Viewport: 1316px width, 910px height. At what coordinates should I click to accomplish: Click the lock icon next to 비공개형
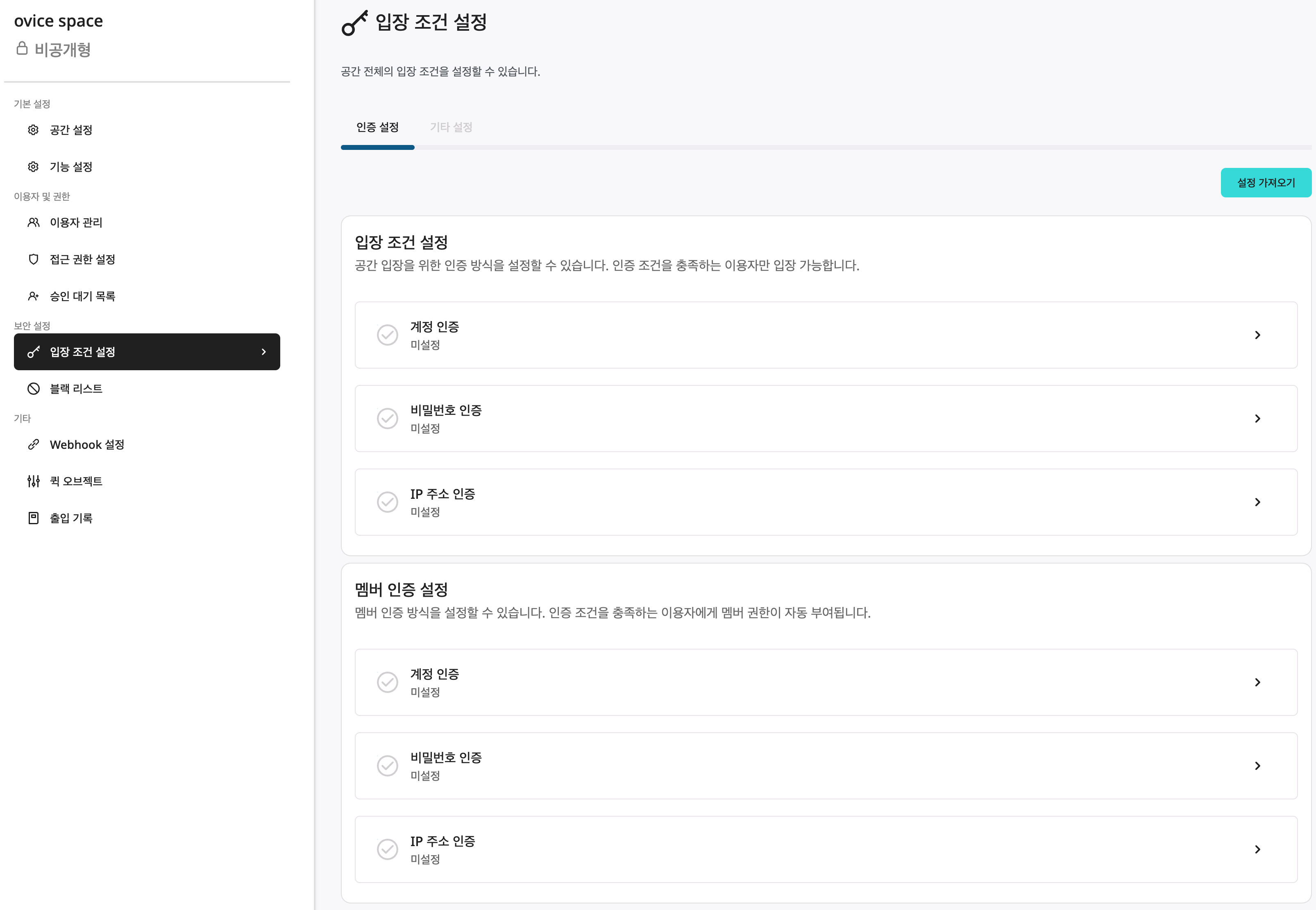pyautogui.click(x=22, y=48)
